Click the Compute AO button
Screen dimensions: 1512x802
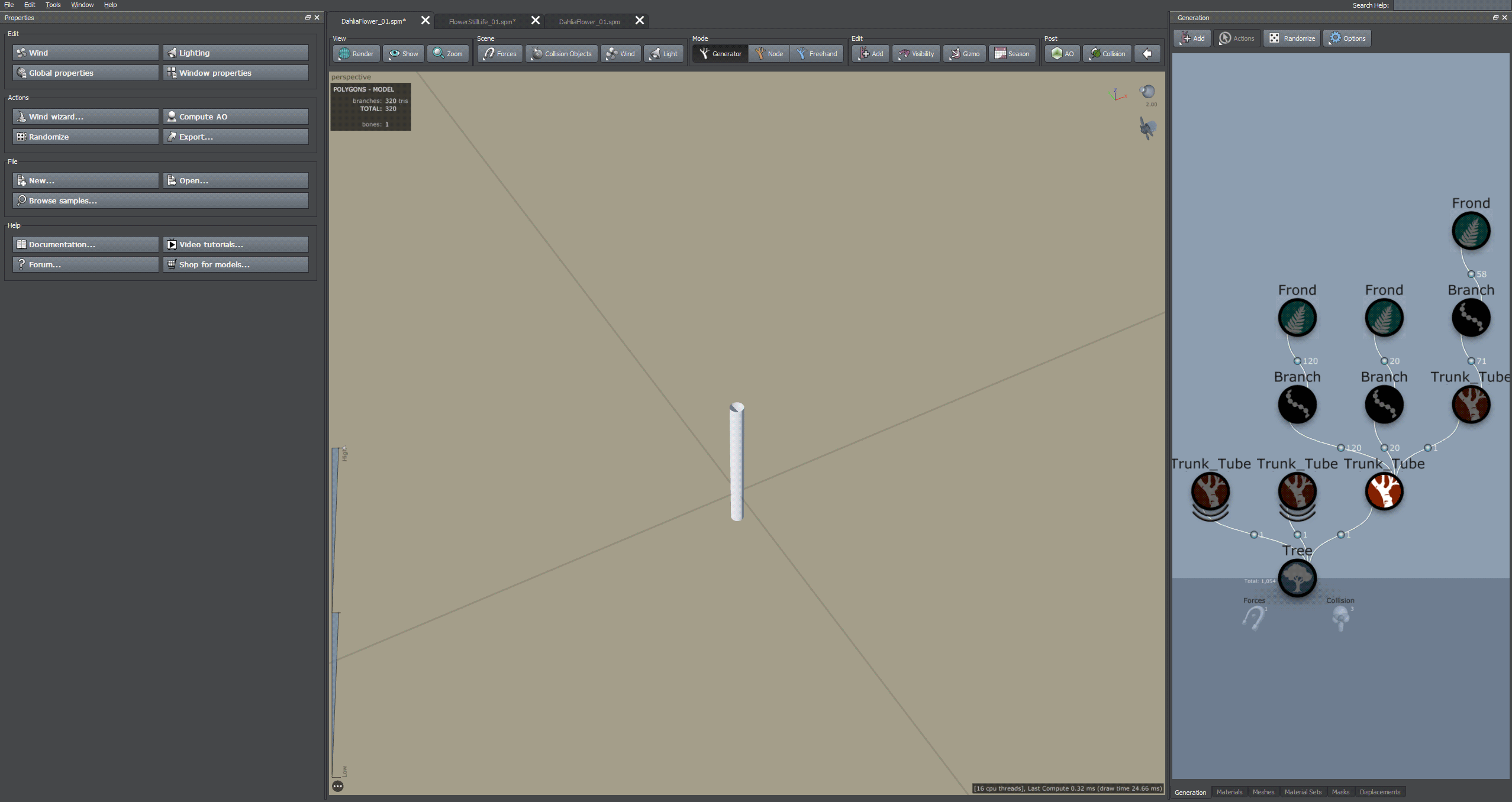(236, 117)
